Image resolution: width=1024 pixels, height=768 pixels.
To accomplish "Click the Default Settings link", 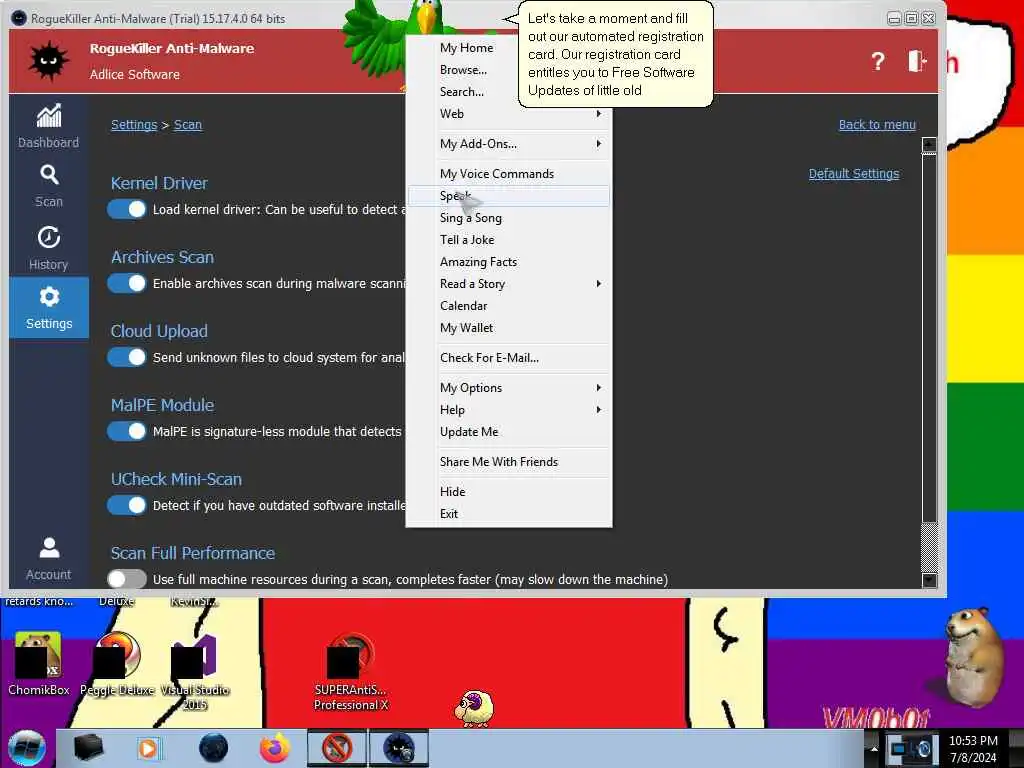I will (x=854, y=173).
